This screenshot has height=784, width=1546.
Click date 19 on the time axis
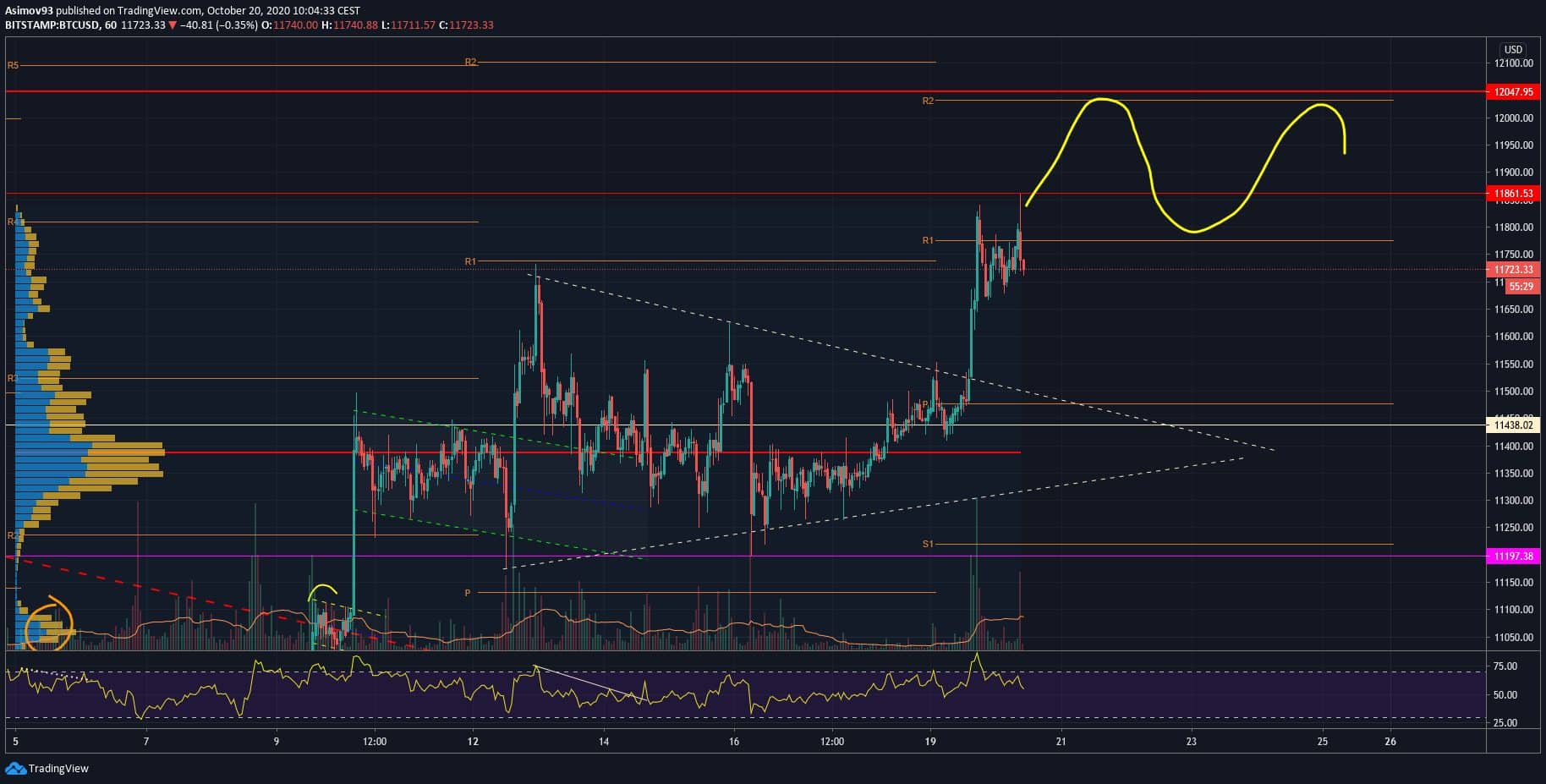pos(930,742)
